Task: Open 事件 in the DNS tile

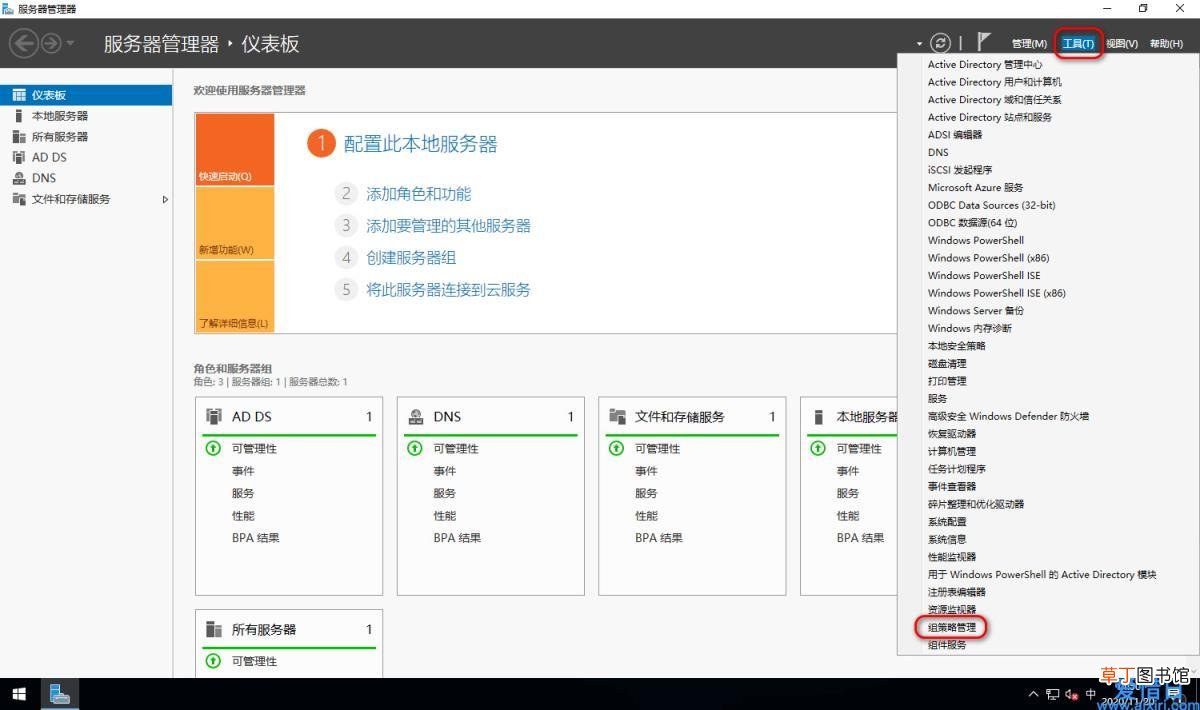Action: click(444, 471)
